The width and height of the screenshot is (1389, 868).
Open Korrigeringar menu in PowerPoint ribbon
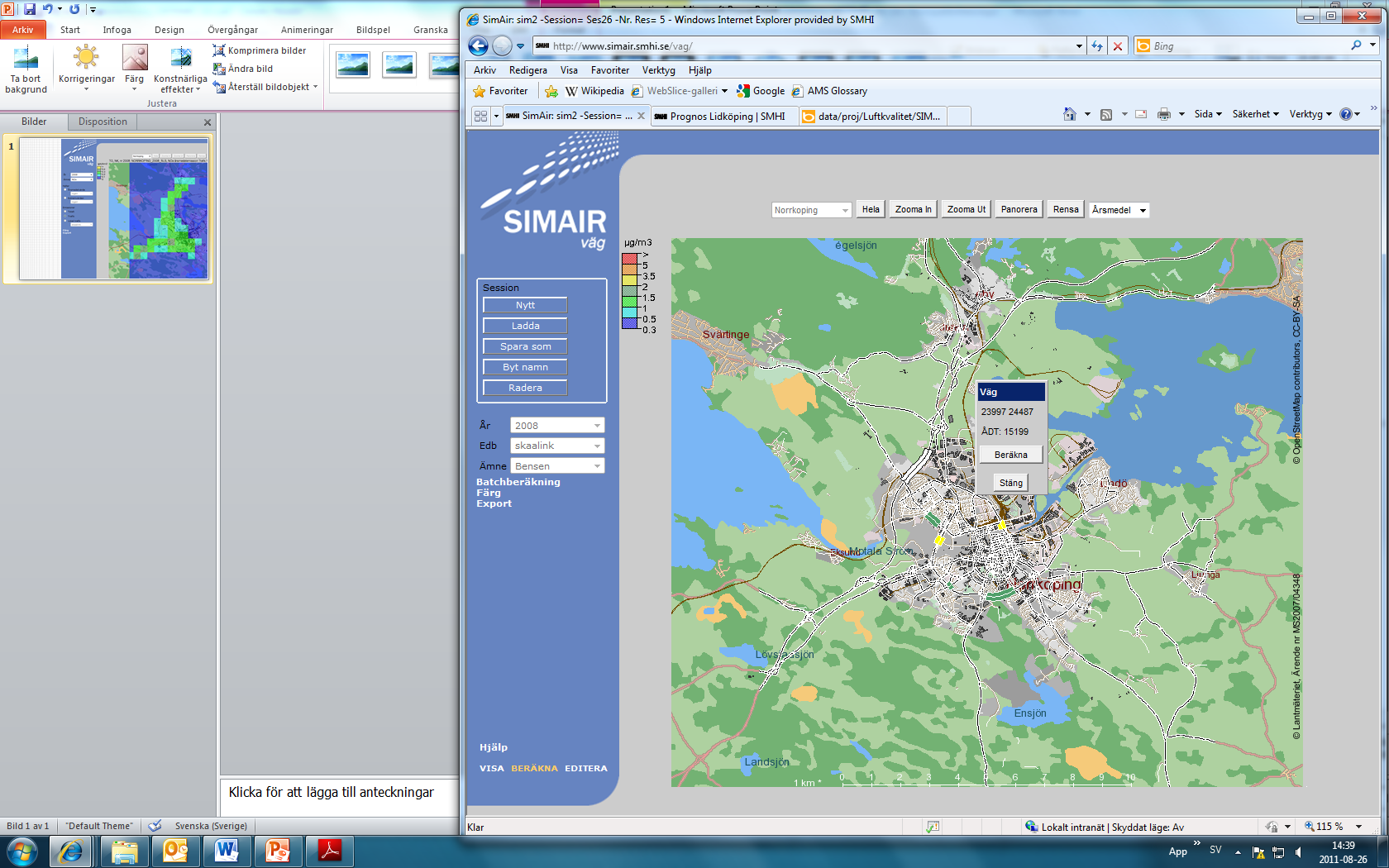[86, 68]
